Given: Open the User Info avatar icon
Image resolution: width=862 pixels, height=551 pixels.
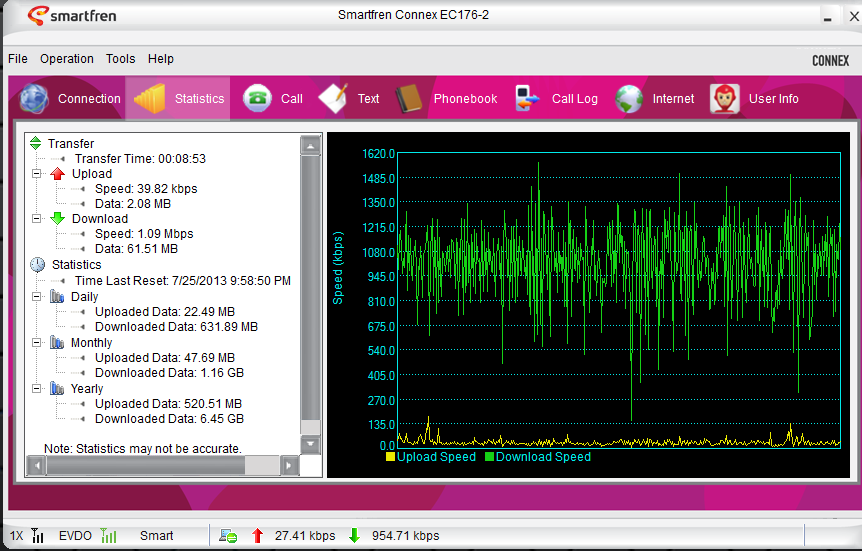Looking at the screenshot, I should [x=724, y=98].
